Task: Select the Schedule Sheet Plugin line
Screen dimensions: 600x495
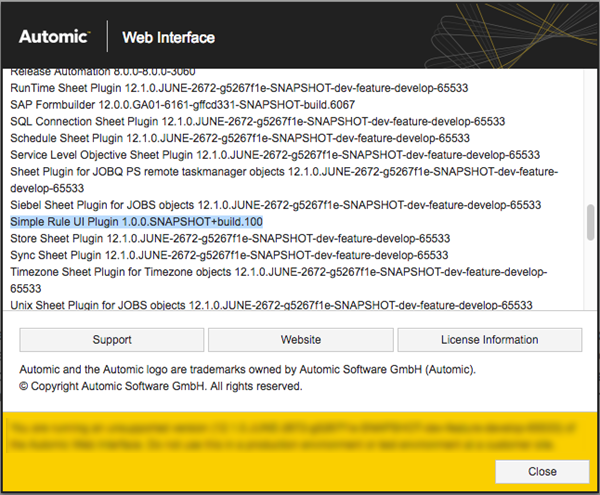Action: point(240,138)
